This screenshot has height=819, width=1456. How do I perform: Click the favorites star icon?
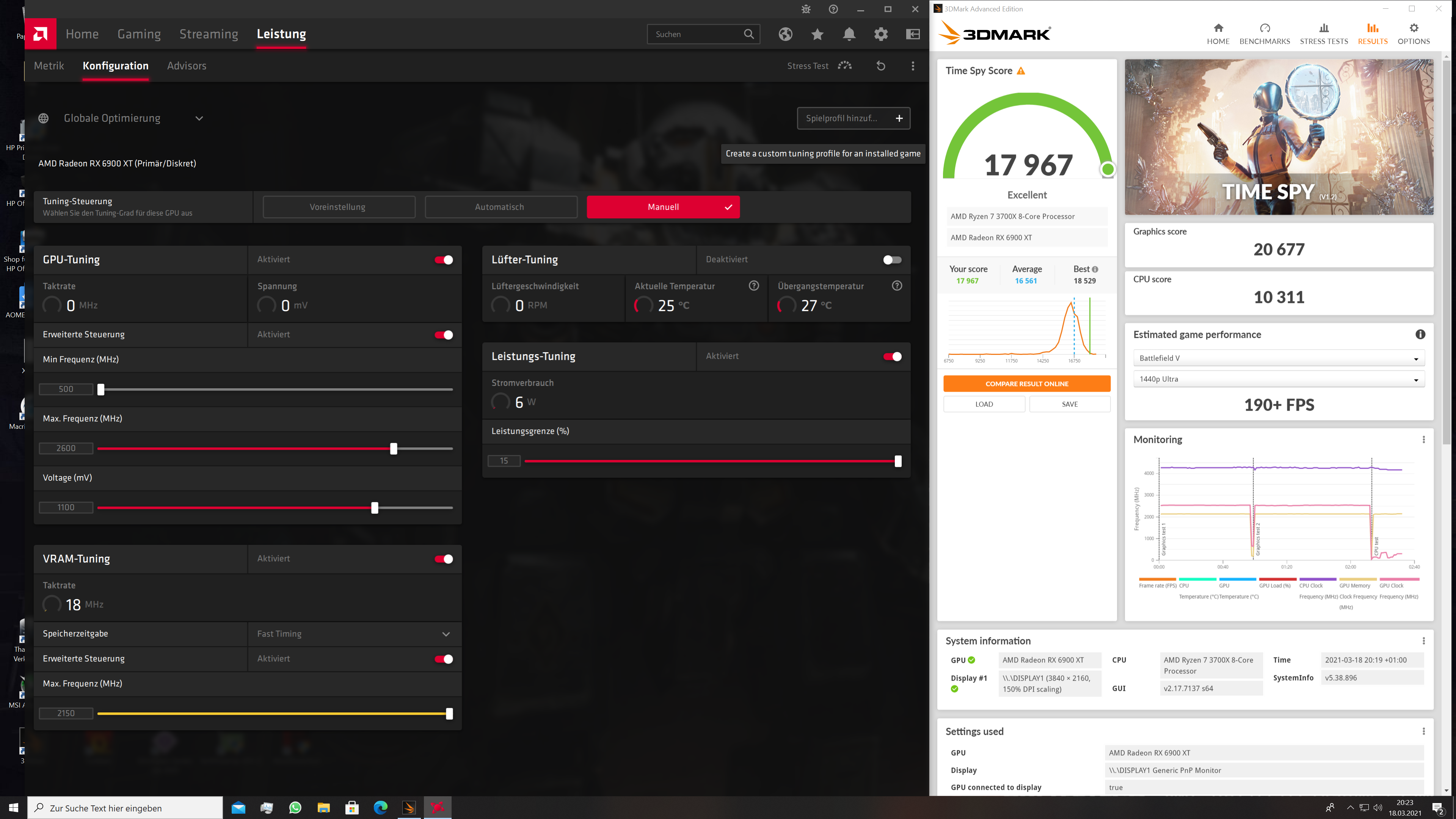tap(817, 35)
